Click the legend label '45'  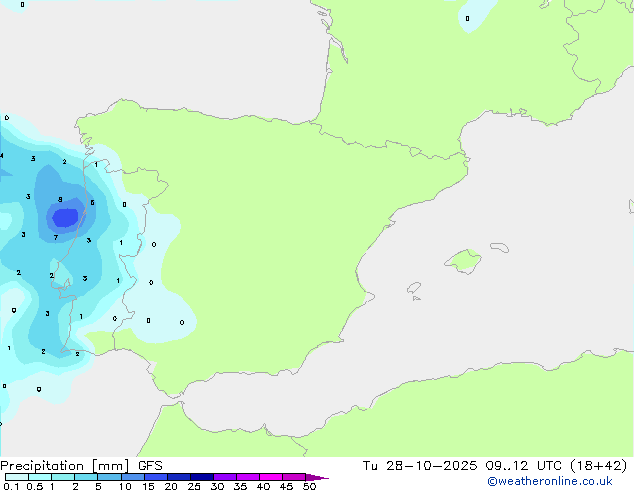286,486
